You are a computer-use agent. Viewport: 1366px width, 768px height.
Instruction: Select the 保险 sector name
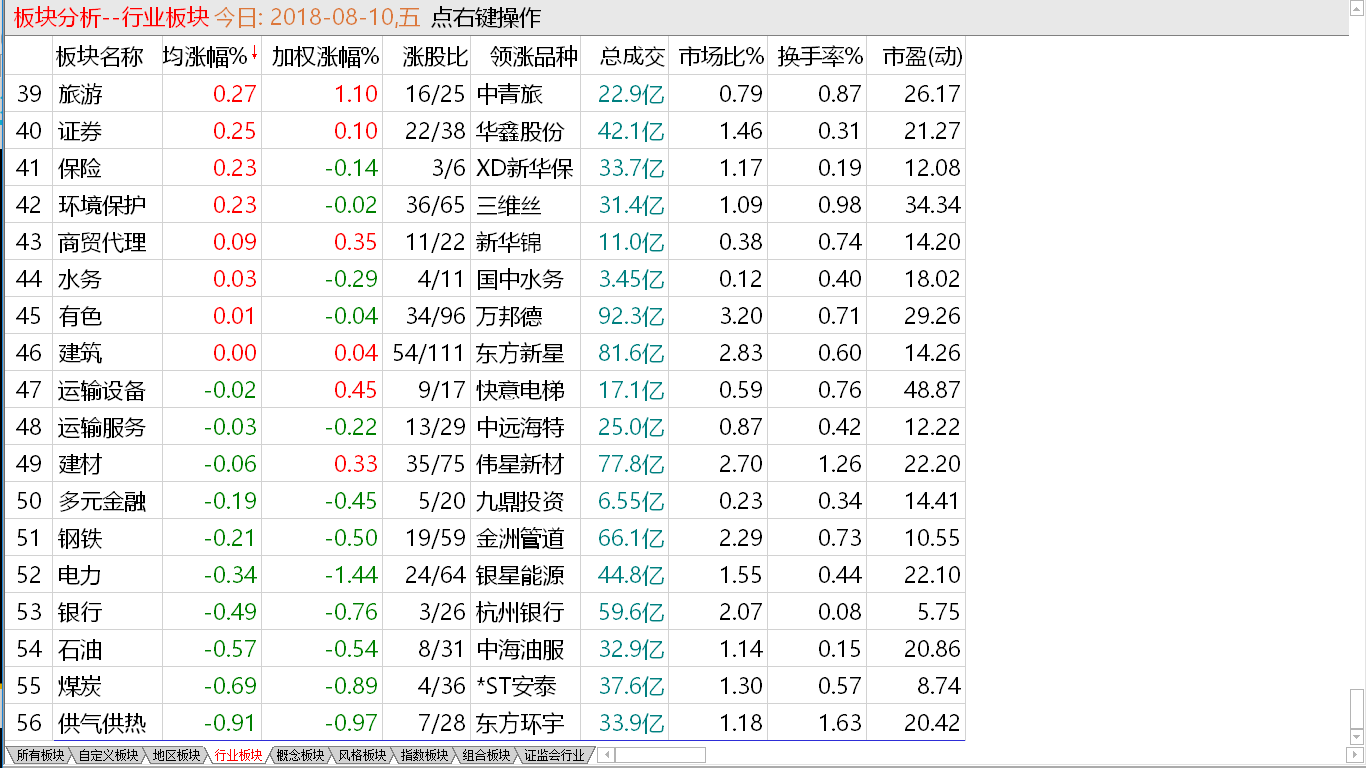pos(80,168)
